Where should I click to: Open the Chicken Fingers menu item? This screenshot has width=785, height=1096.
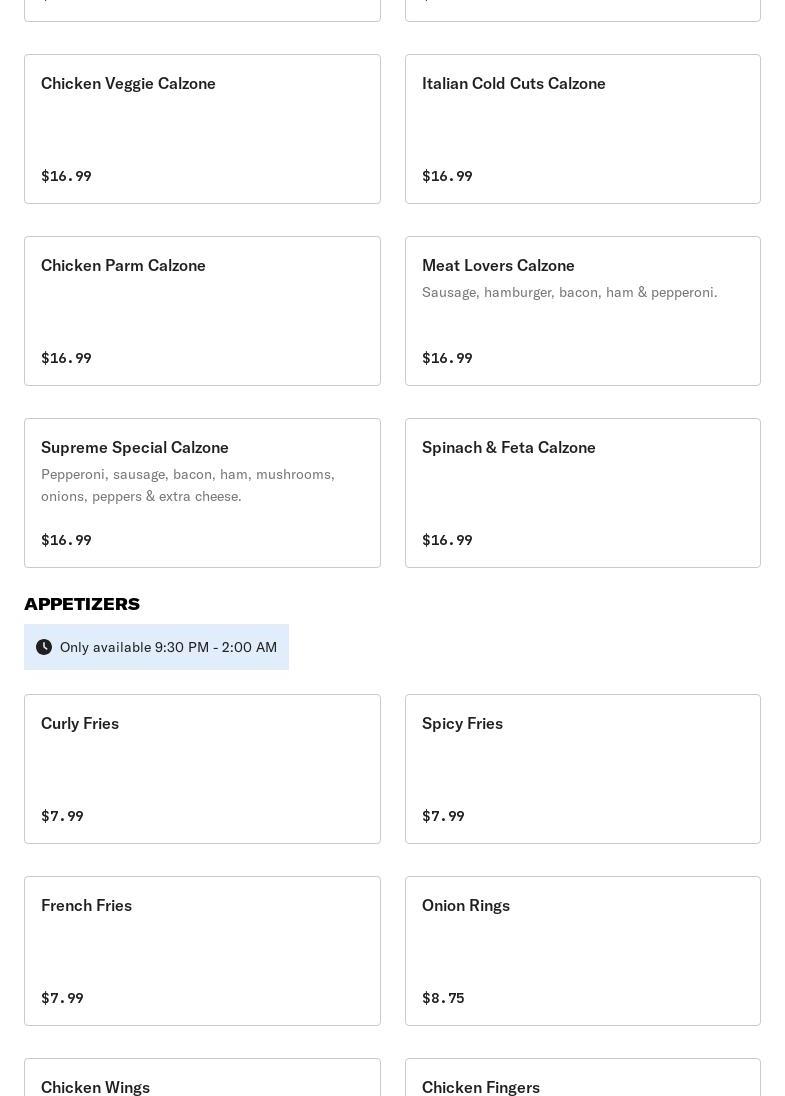582,1077
